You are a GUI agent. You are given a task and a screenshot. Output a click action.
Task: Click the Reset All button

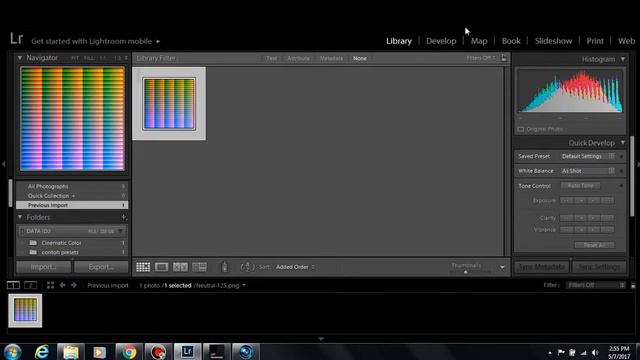point(594,245)
